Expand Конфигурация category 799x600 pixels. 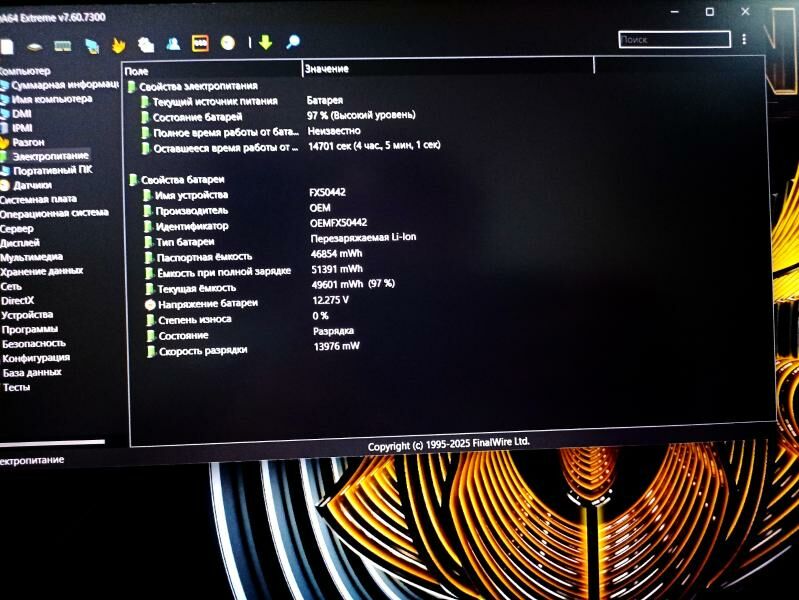36,358
